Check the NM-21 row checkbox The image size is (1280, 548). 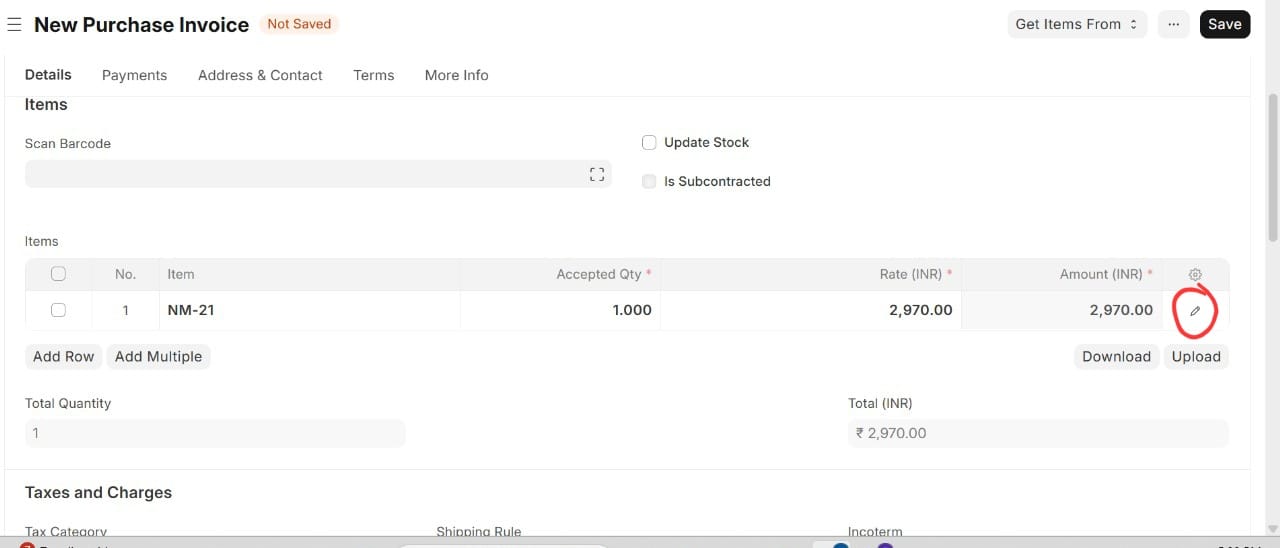click(58, 310)
